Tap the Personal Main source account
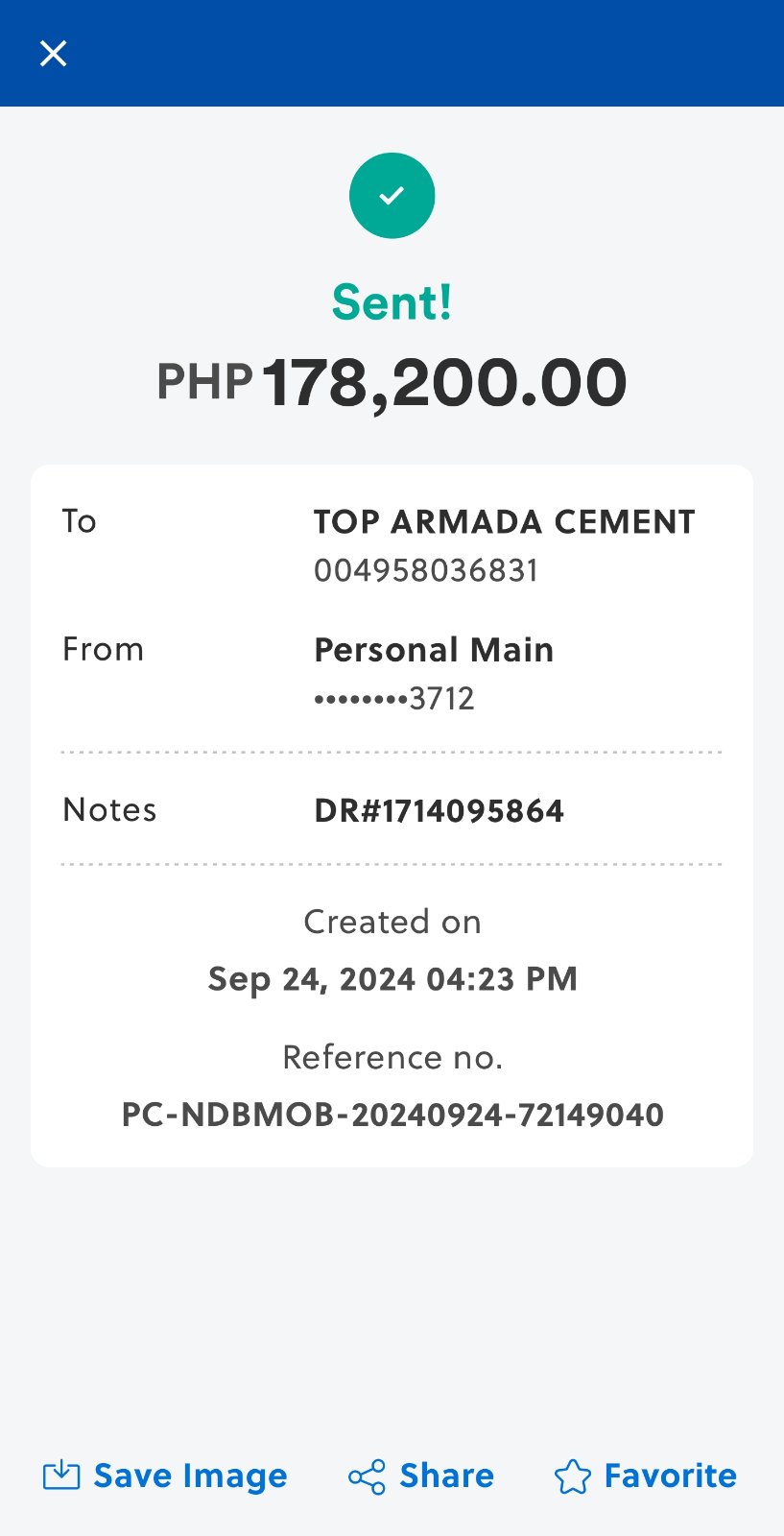This screenshot has width=784, height=1536. 434,650
